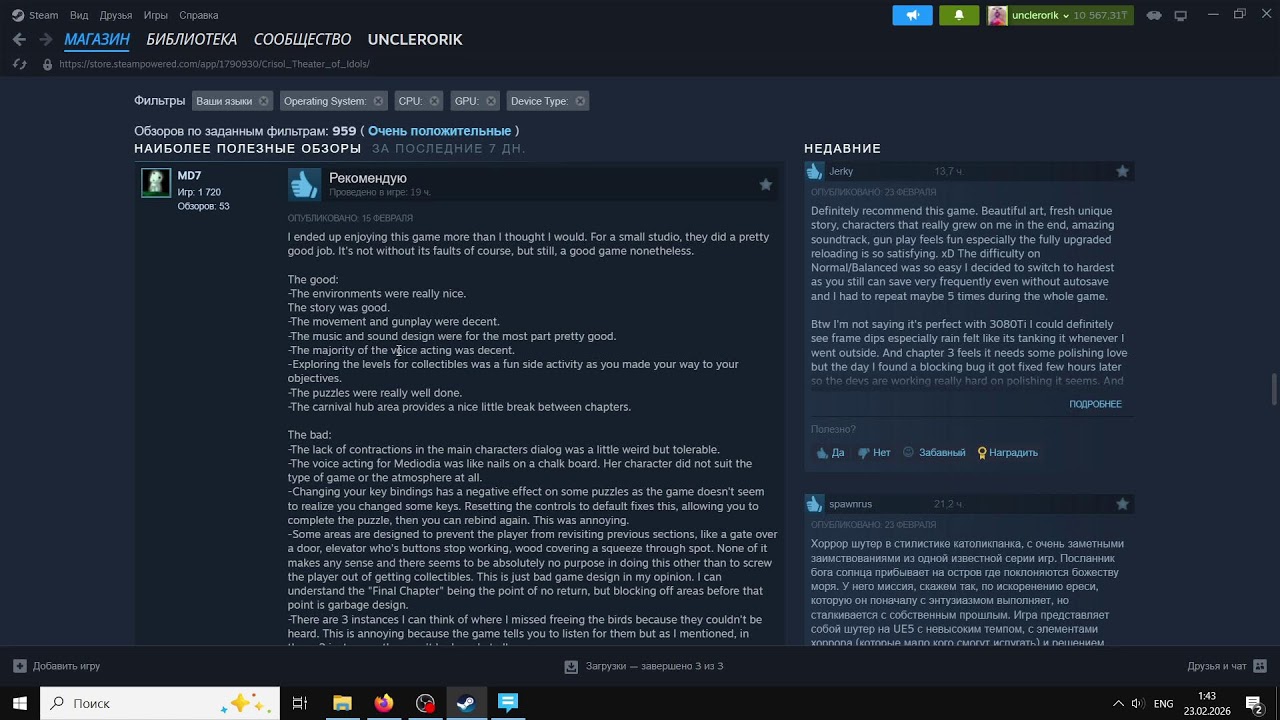The height and width of the screenshot is (720, 1280).
Task: Open Task View in taskbar
Action: point(299,703)
